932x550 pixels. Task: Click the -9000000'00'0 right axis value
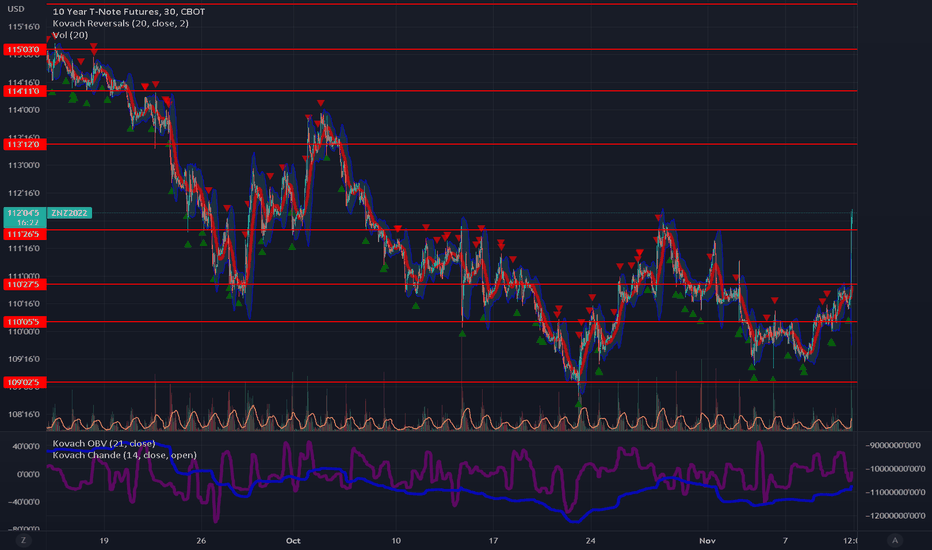coord(893,445)
